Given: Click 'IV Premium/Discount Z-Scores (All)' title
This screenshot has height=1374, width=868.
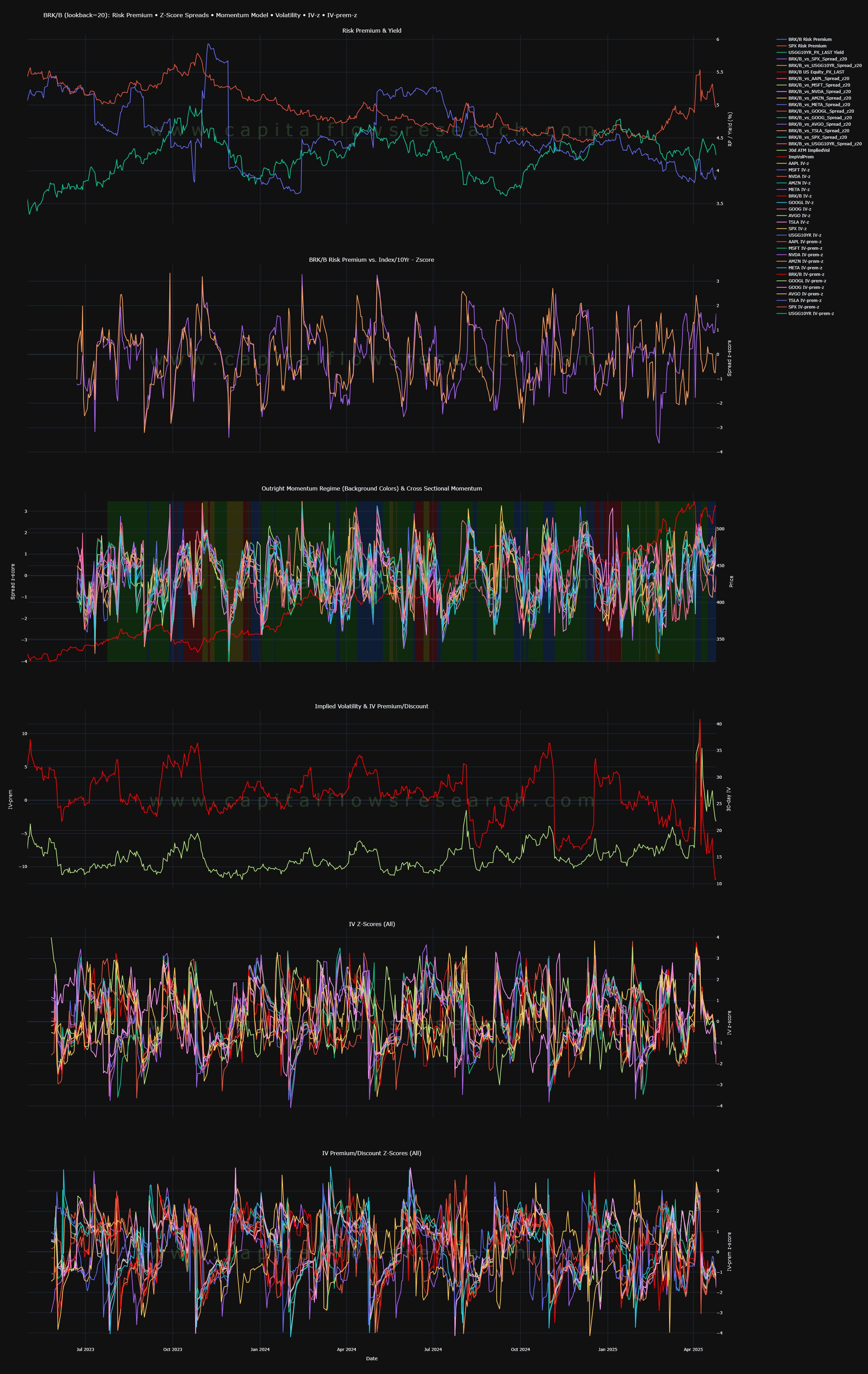Looking at the screenshot, I should click(x=372, y=1153).
